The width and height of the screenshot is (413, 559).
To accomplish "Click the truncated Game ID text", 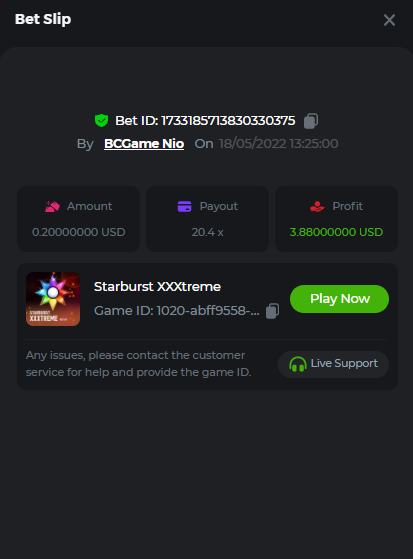I will click(177, 311).
